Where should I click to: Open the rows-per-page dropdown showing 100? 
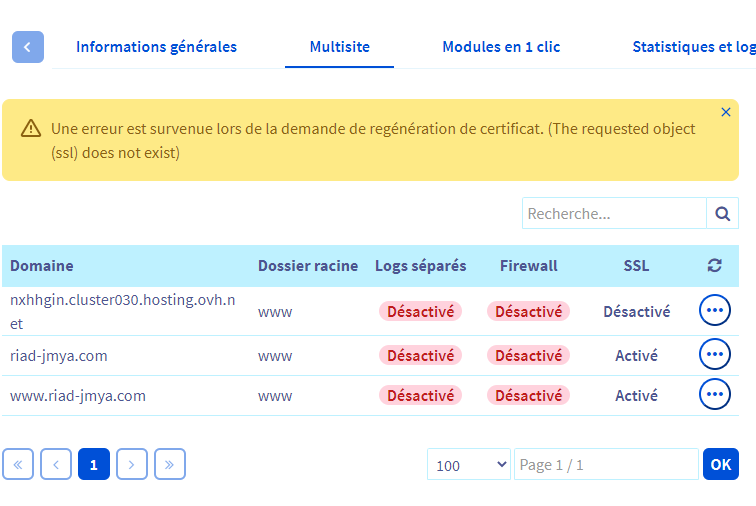point(469,465)
